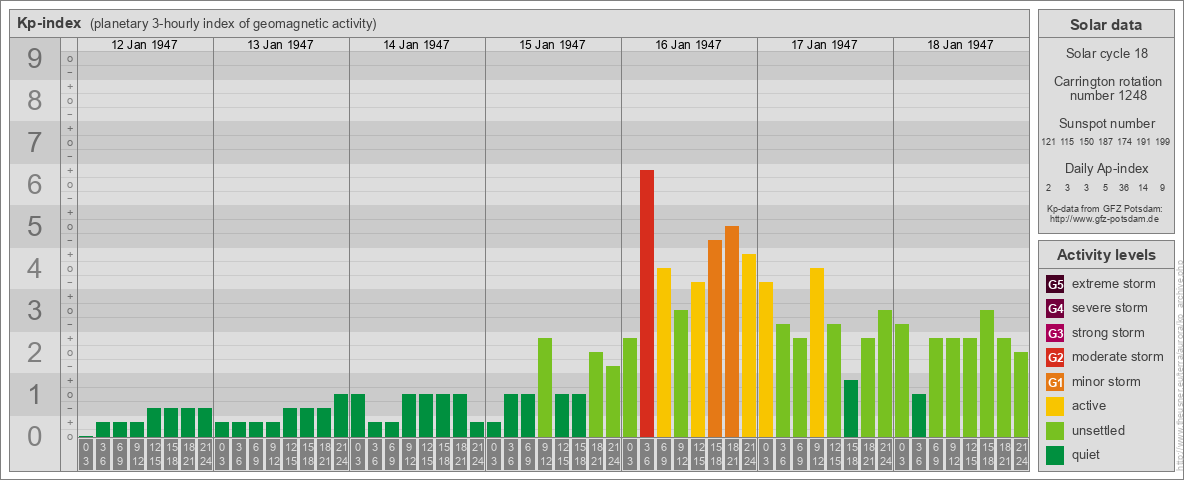Click the 'strong storm' legend label
The image size is (1184, 480).
[x=1108, y=333]
